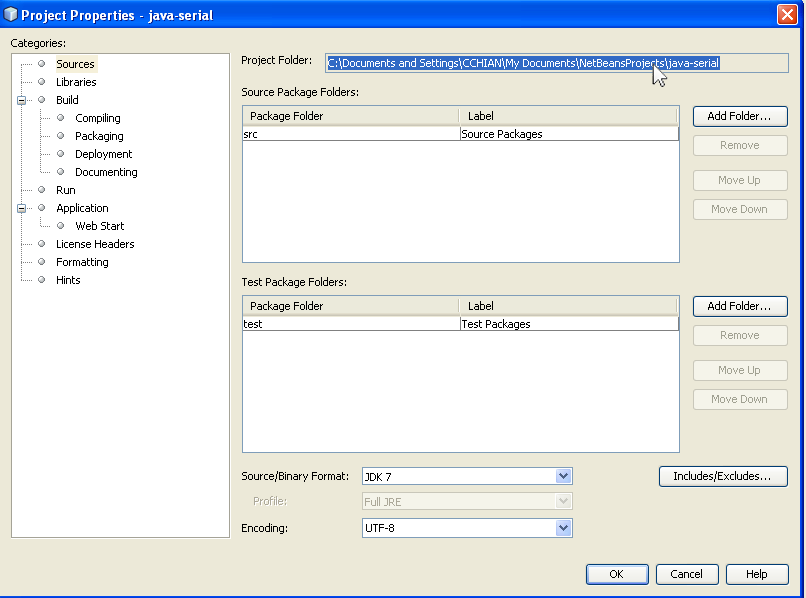Open the Encoding dropdown
This screenshot has width=806, height=598.
564,526
